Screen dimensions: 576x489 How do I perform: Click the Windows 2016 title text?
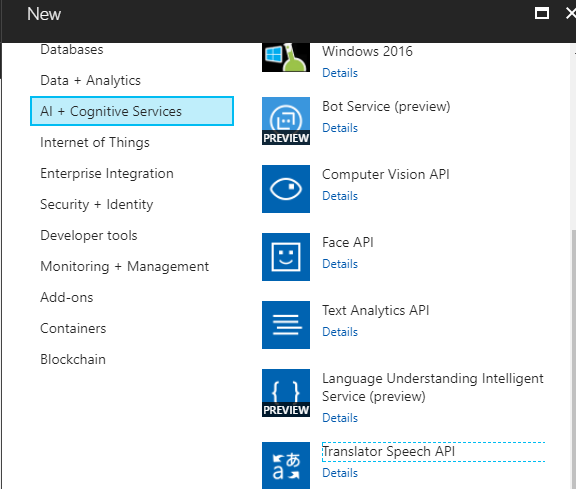[x=367, y=51]
